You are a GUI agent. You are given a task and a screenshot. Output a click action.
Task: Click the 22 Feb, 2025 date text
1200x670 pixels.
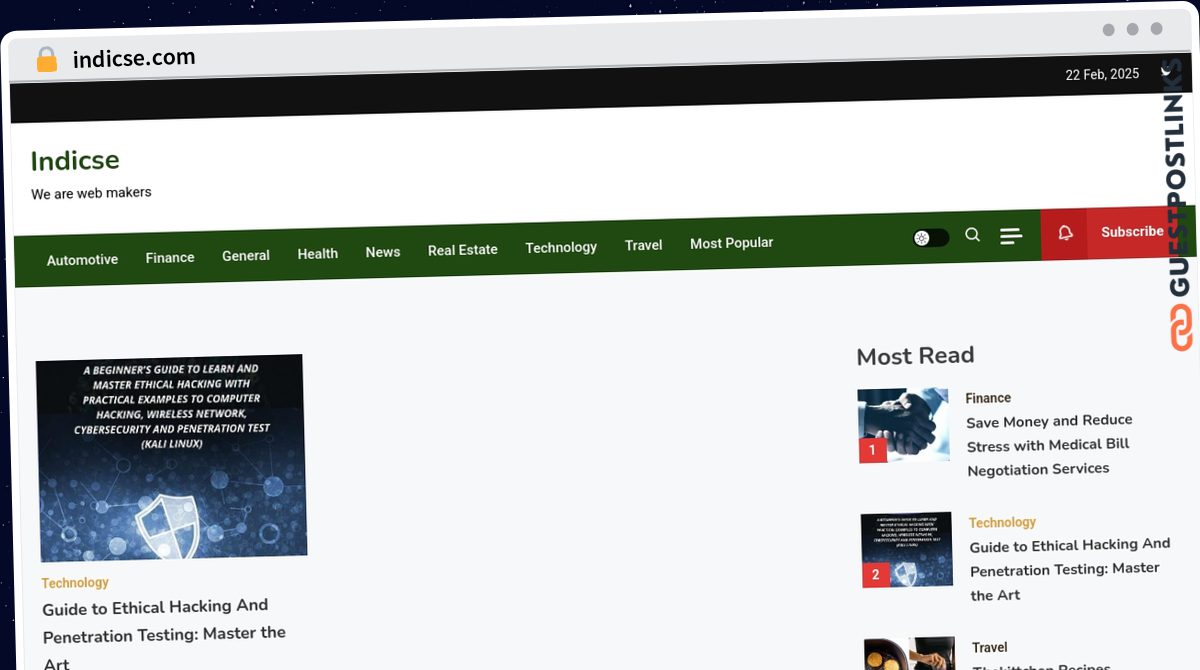pyautogui.click(x=1102, y=74)
